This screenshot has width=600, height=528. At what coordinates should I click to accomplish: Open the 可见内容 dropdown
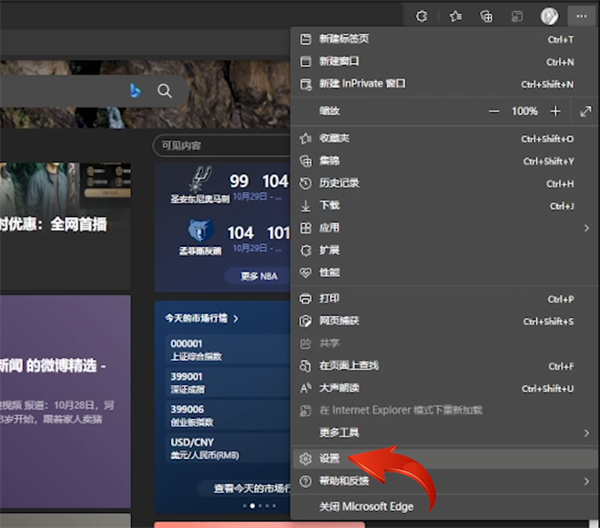tap(221, 145)
